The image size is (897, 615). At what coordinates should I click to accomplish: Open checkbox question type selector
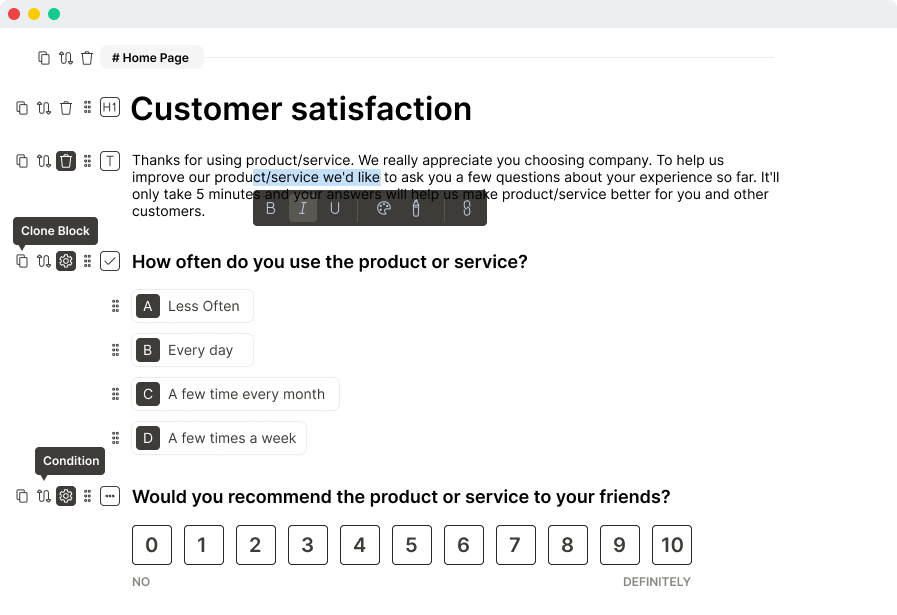[x=110, y=262]
